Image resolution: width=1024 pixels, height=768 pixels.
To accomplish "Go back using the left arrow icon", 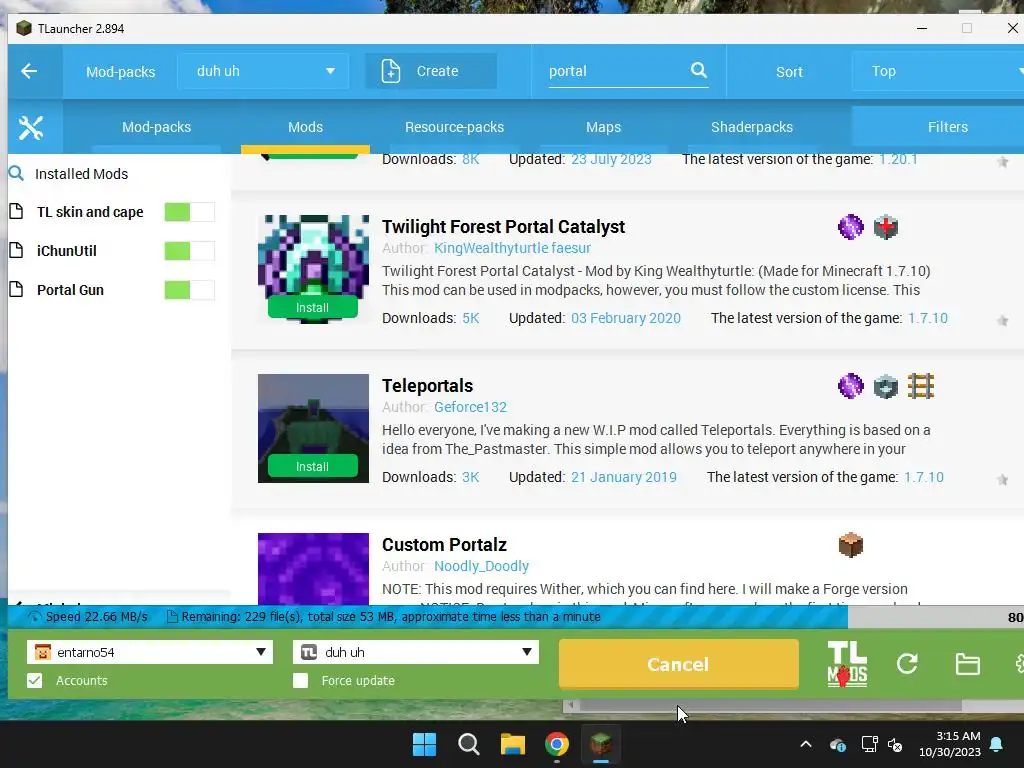I will click(29, 71).
